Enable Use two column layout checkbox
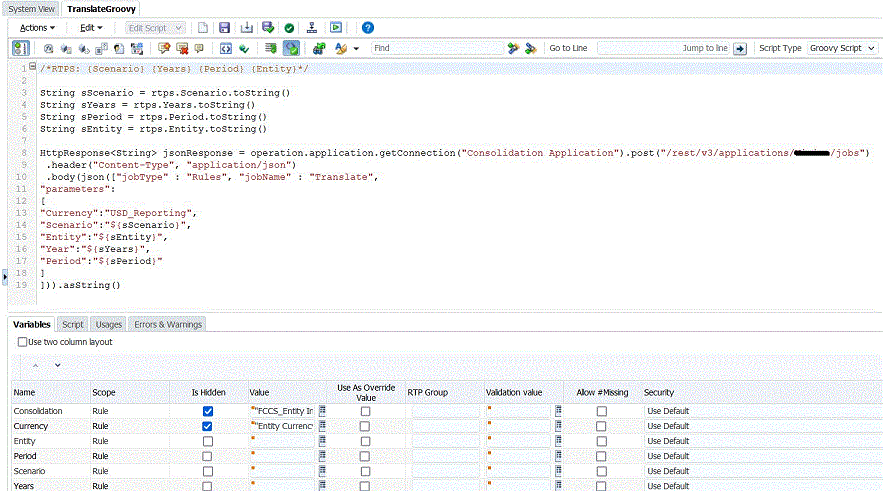This screenshot has height=491, width=883. (x=23, y=342)
